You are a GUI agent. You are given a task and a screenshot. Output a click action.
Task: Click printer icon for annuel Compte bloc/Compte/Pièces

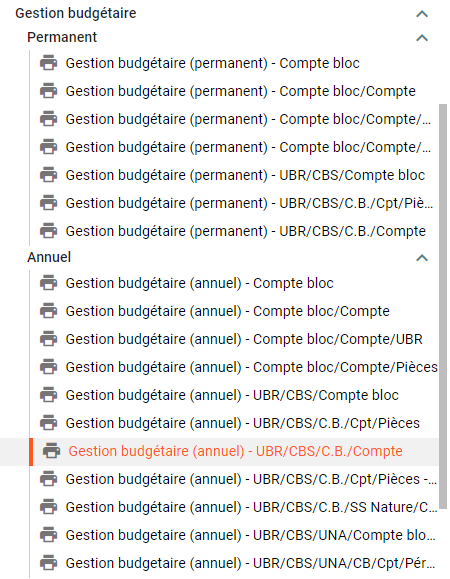tap(49, 367)
